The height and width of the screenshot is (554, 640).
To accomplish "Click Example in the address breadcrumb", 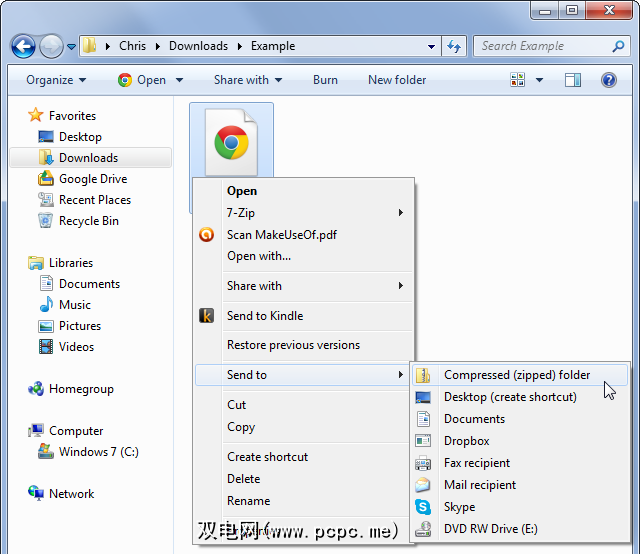I will tap(273, 46).
